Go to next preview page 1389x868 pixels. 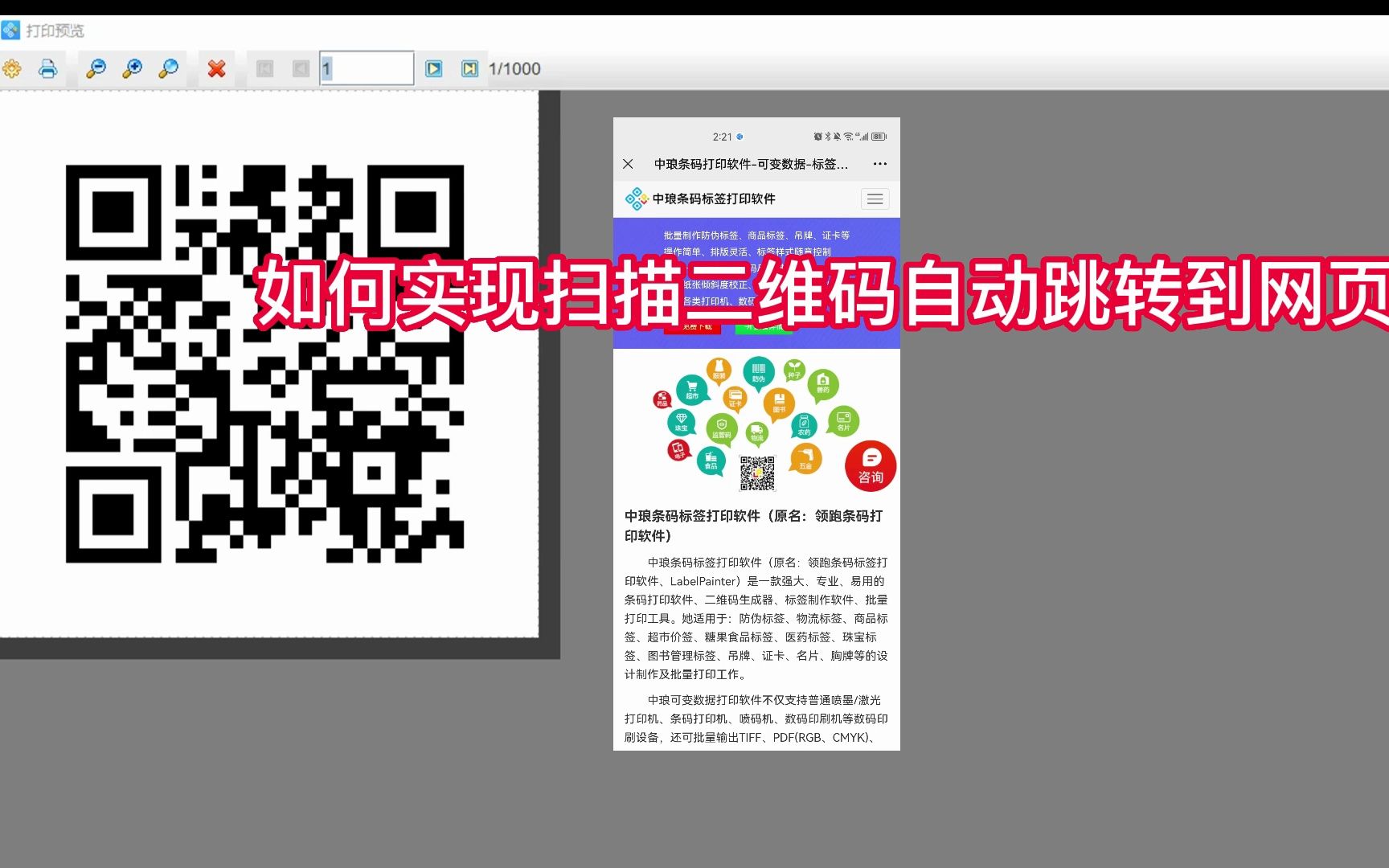(434, 69)
